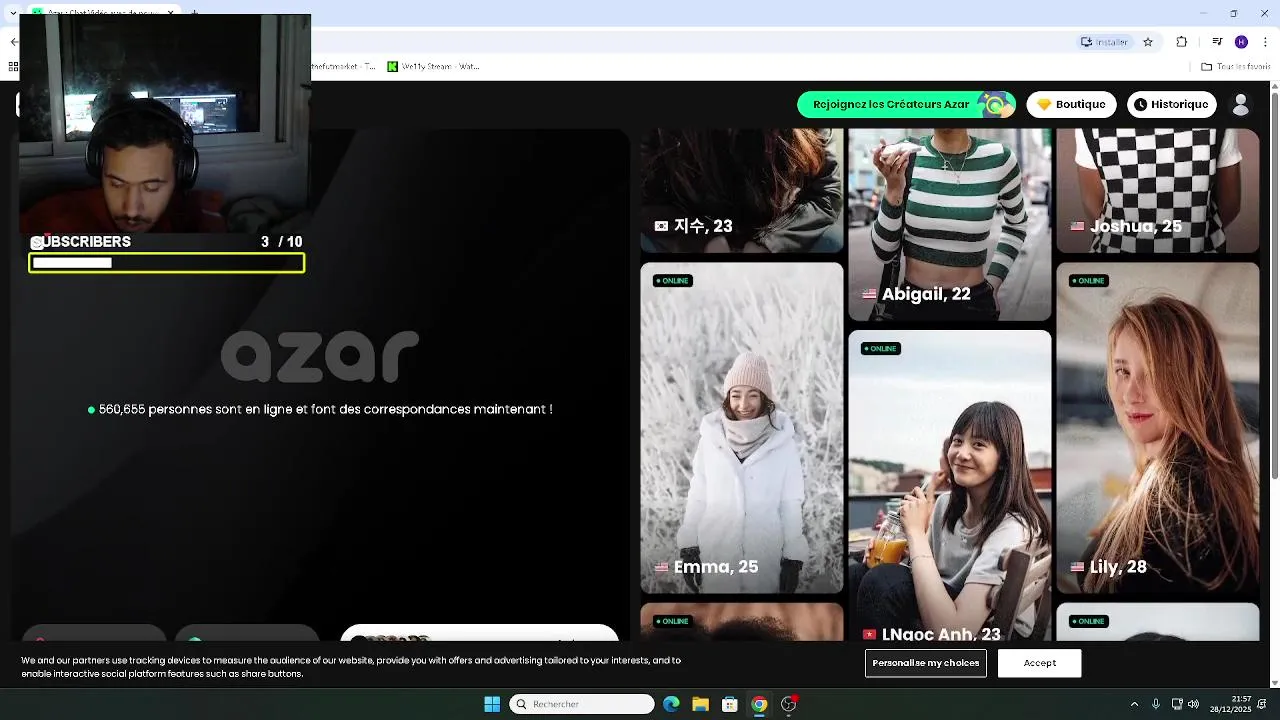Screen dimensions: 1280x720
Task: Click the Windows Start button
Action: click(x=492, y=704)
